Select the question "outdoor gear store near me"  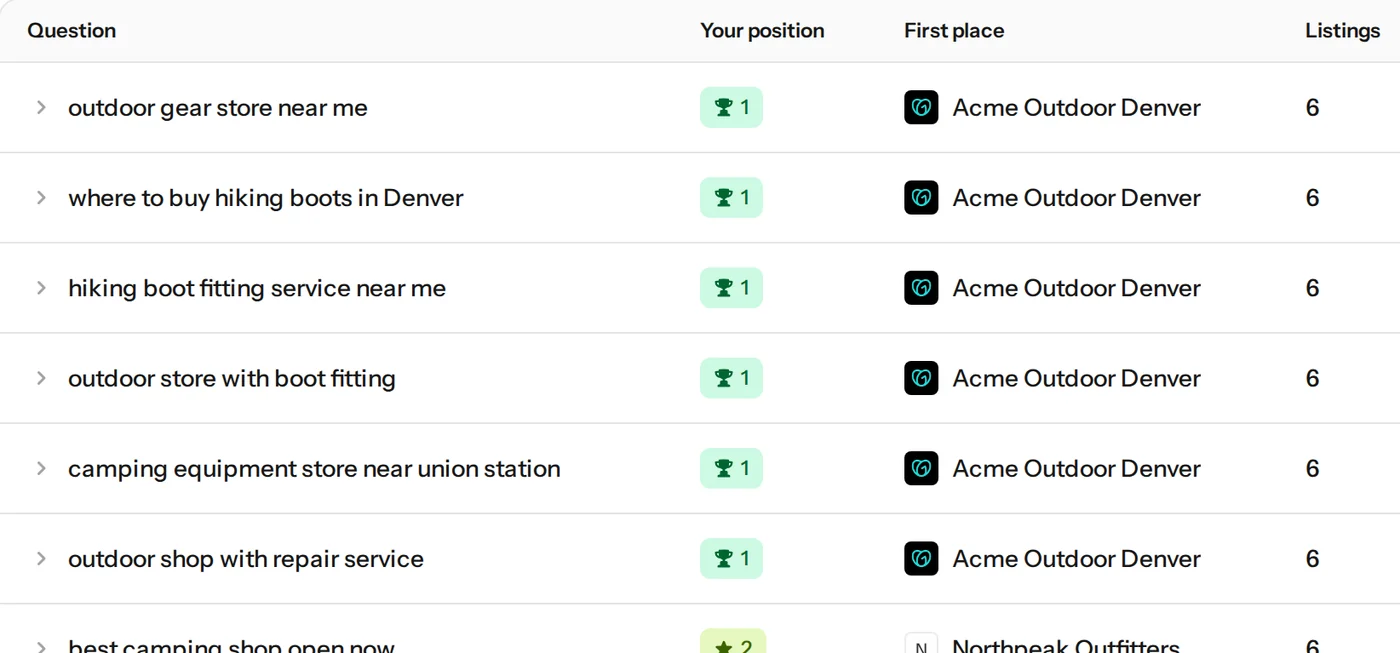218,108
